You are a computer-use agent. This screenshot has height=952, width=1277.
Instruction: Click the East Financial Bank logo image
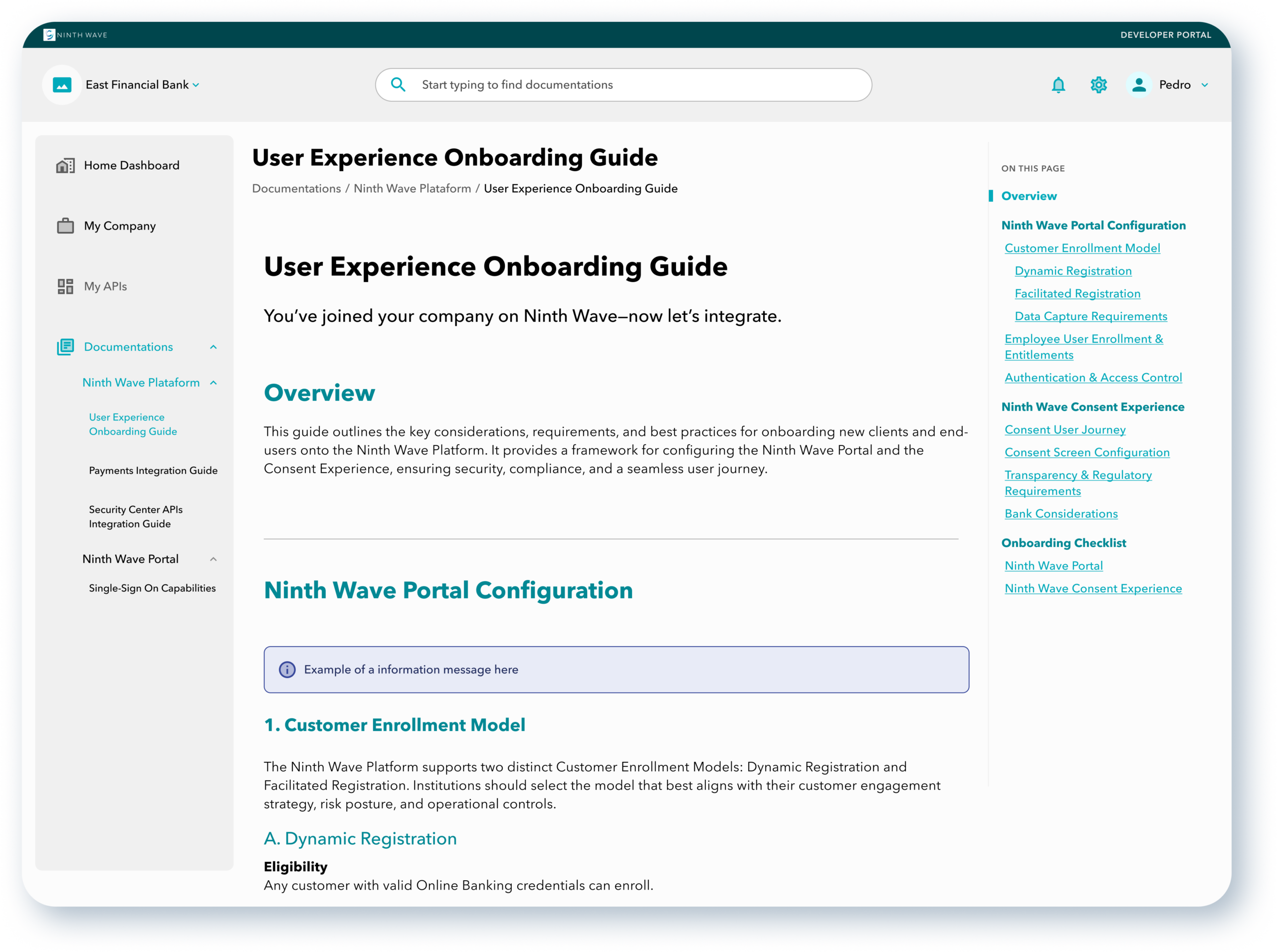click(62, 85)
